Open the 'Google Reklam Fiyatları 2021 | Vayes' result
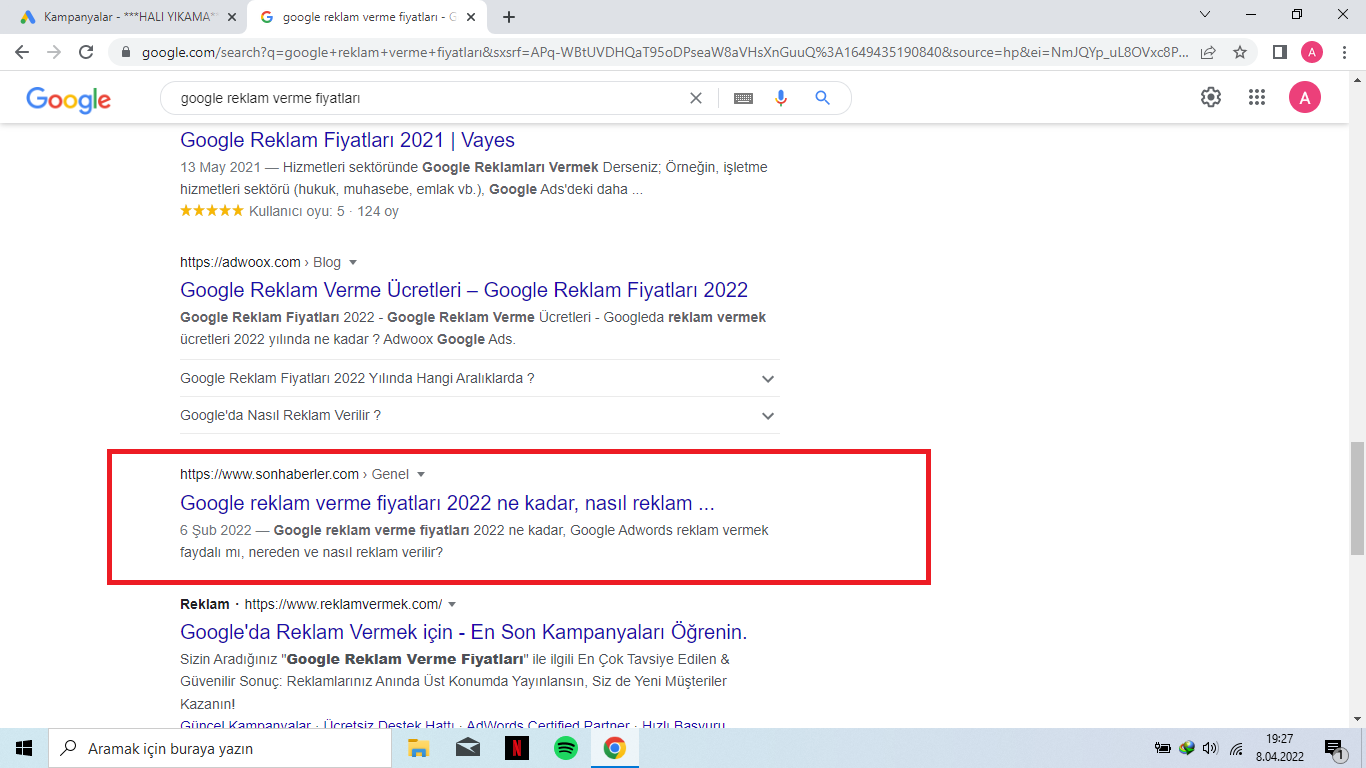The image size is (1366, 768). [347, 140]
